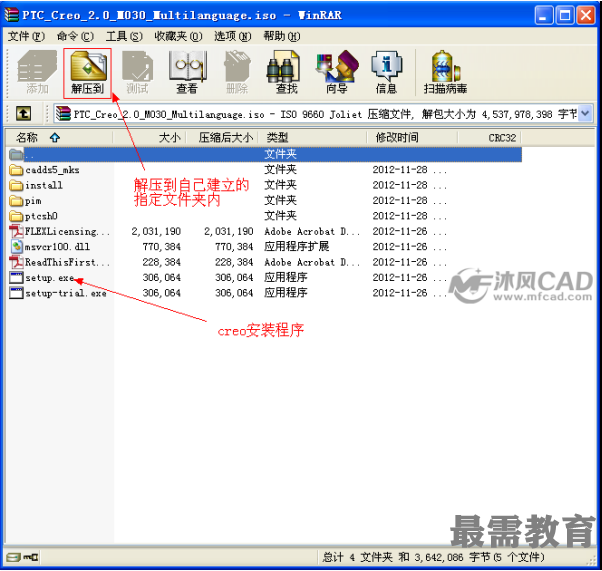This screenshot has width=602, height=571.
Task: Click the install folder icon
Action: [16, 185]
